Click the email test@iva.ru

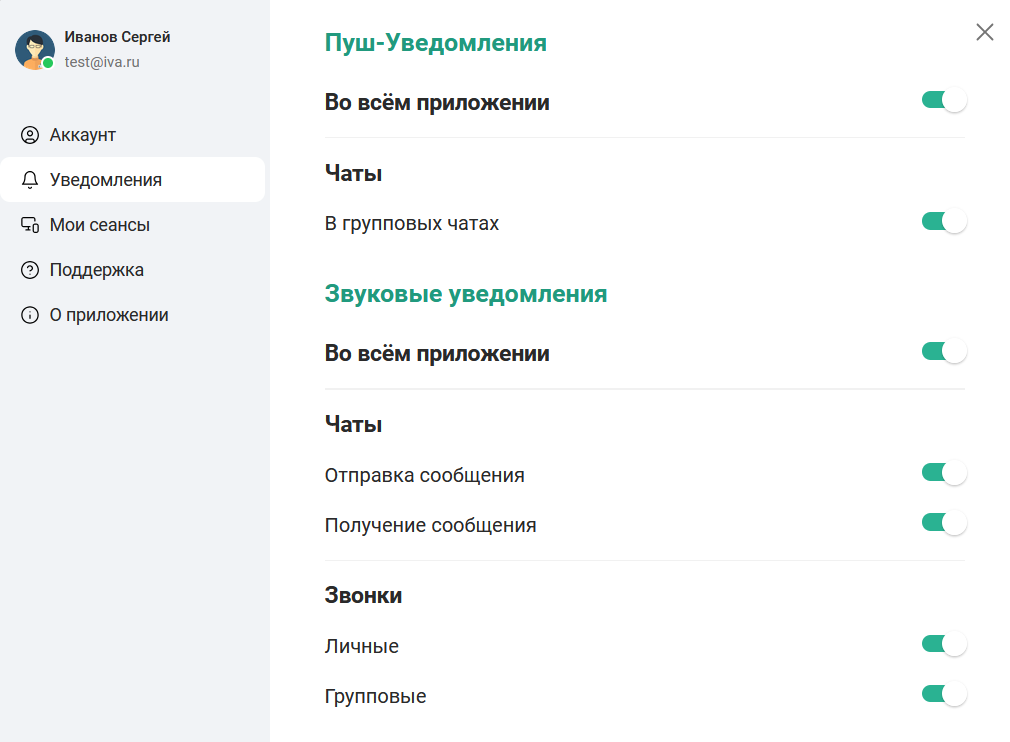[97, 61]
